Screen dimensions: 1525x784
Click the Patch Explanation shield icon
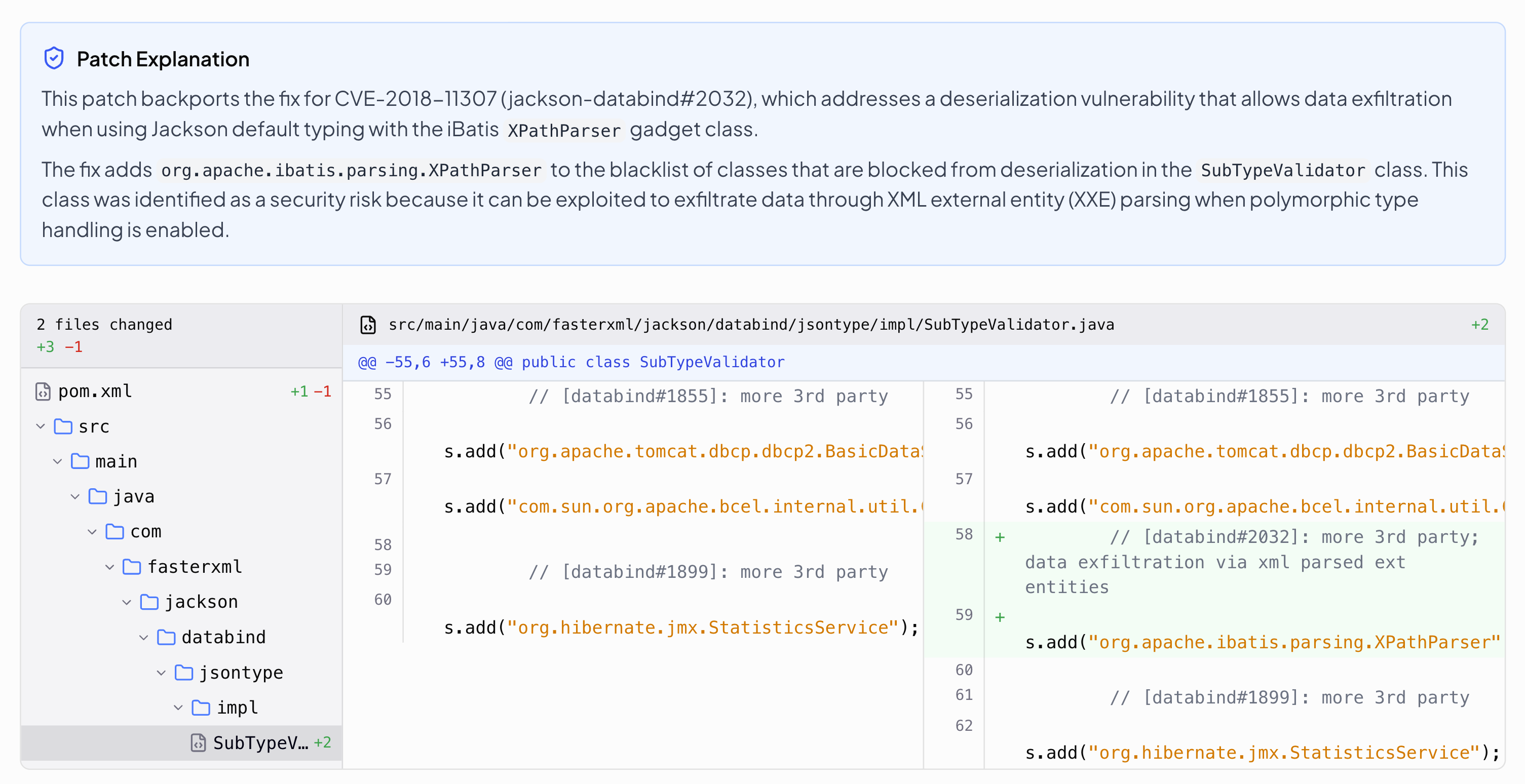coord(54,59)
